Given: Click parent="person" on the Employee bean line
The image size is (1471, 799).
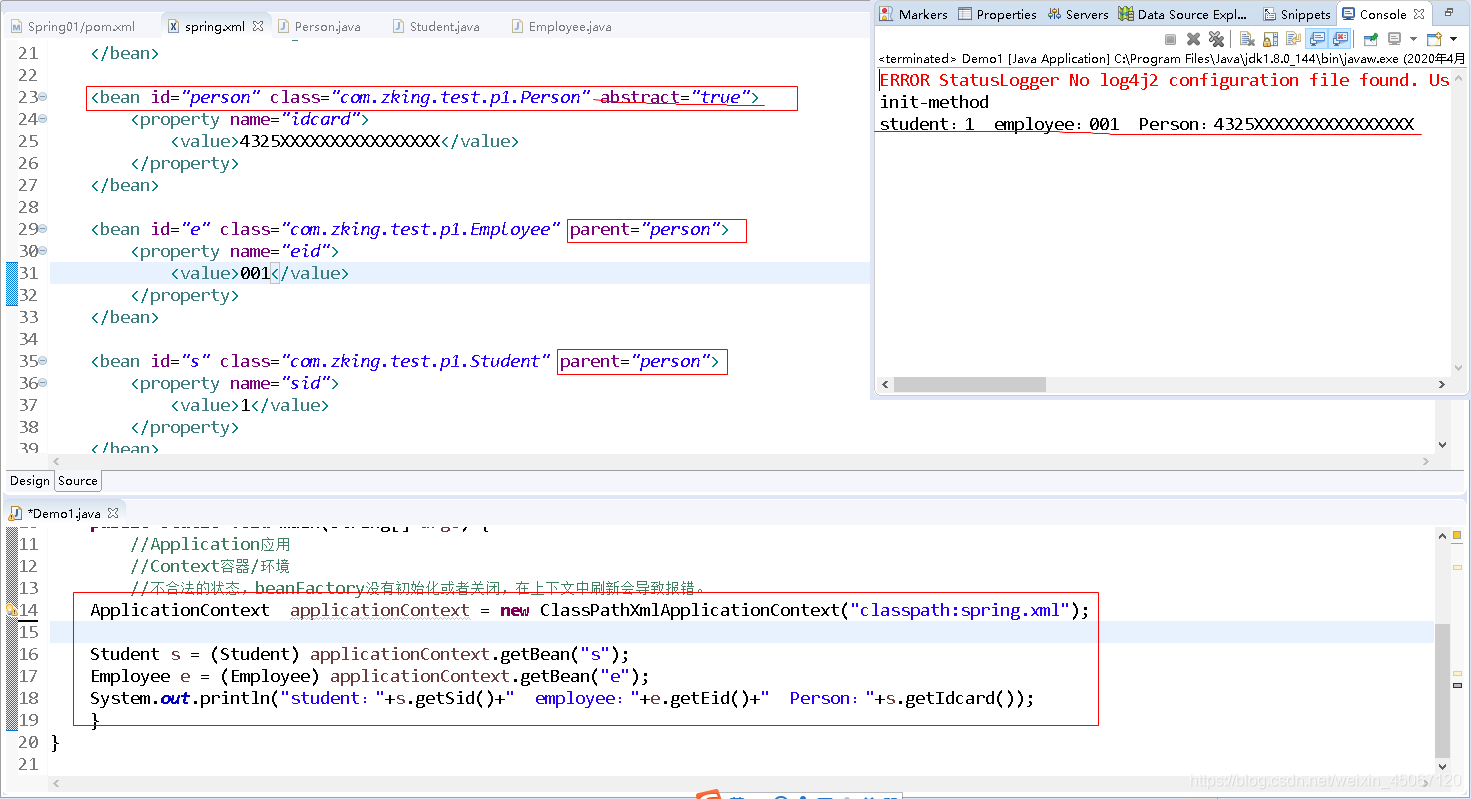Looking at the screenshot, I should click(645, 229).
